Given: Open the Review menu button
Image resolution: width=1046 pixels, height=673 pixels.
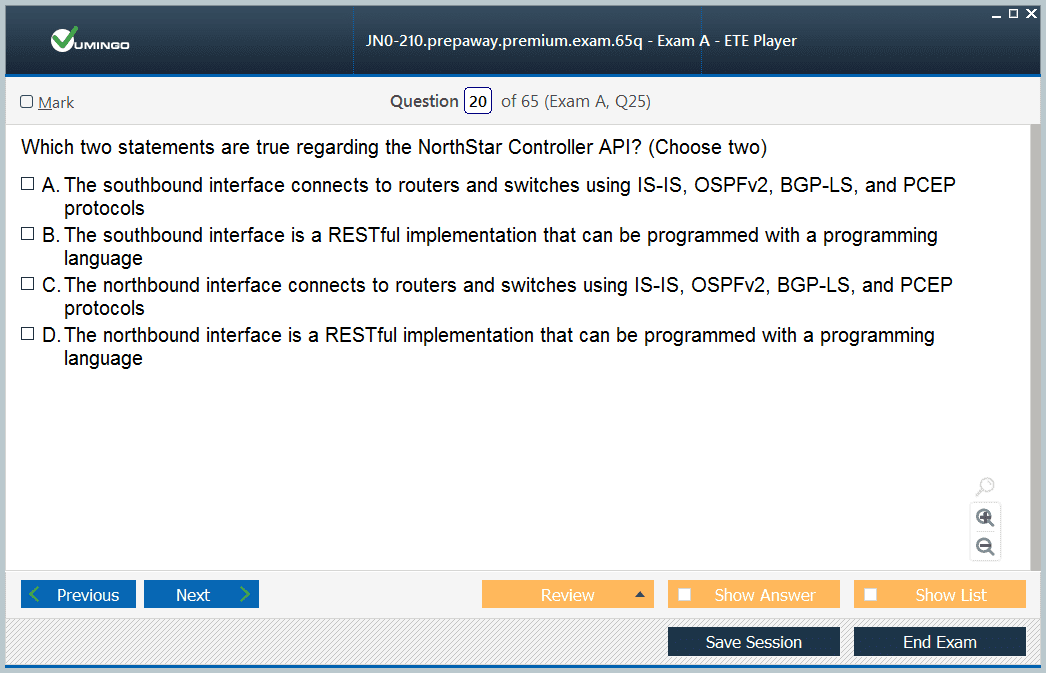Looking at the screenshot, I should pos(568,594).
